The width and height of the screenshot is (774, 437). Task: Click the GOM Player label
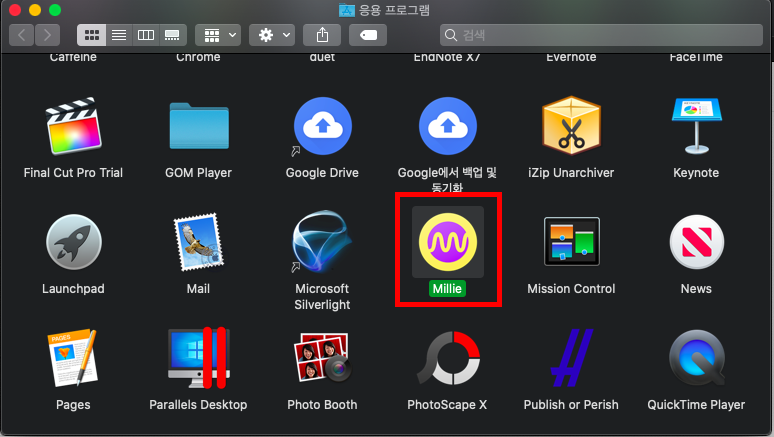[198, 173]
